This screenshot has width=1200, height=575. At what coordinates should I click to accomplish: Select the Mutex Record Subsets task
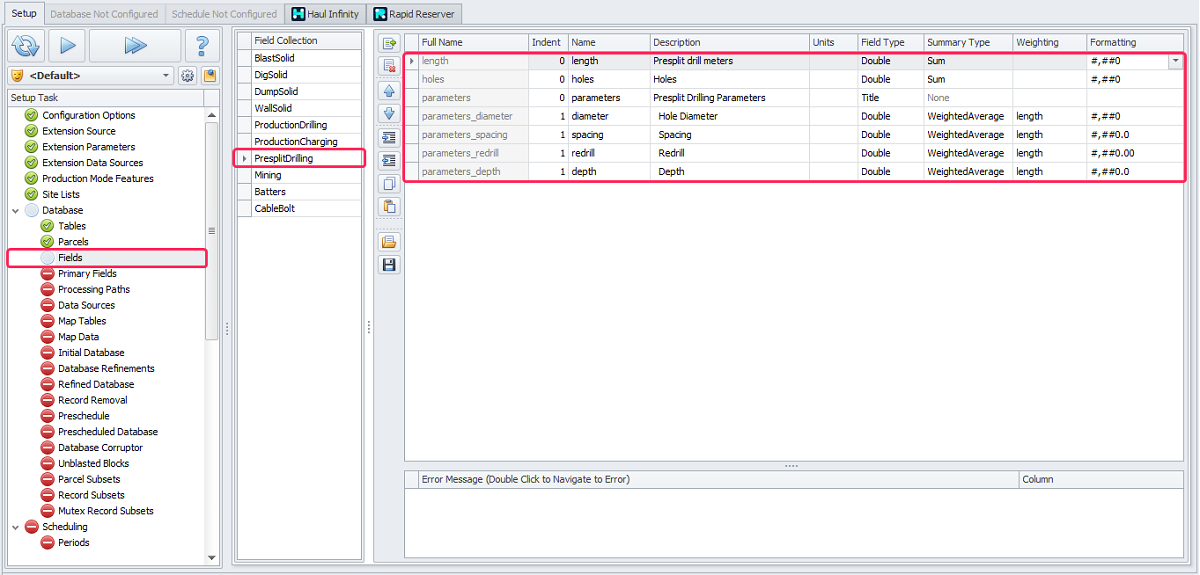point(106,511)
